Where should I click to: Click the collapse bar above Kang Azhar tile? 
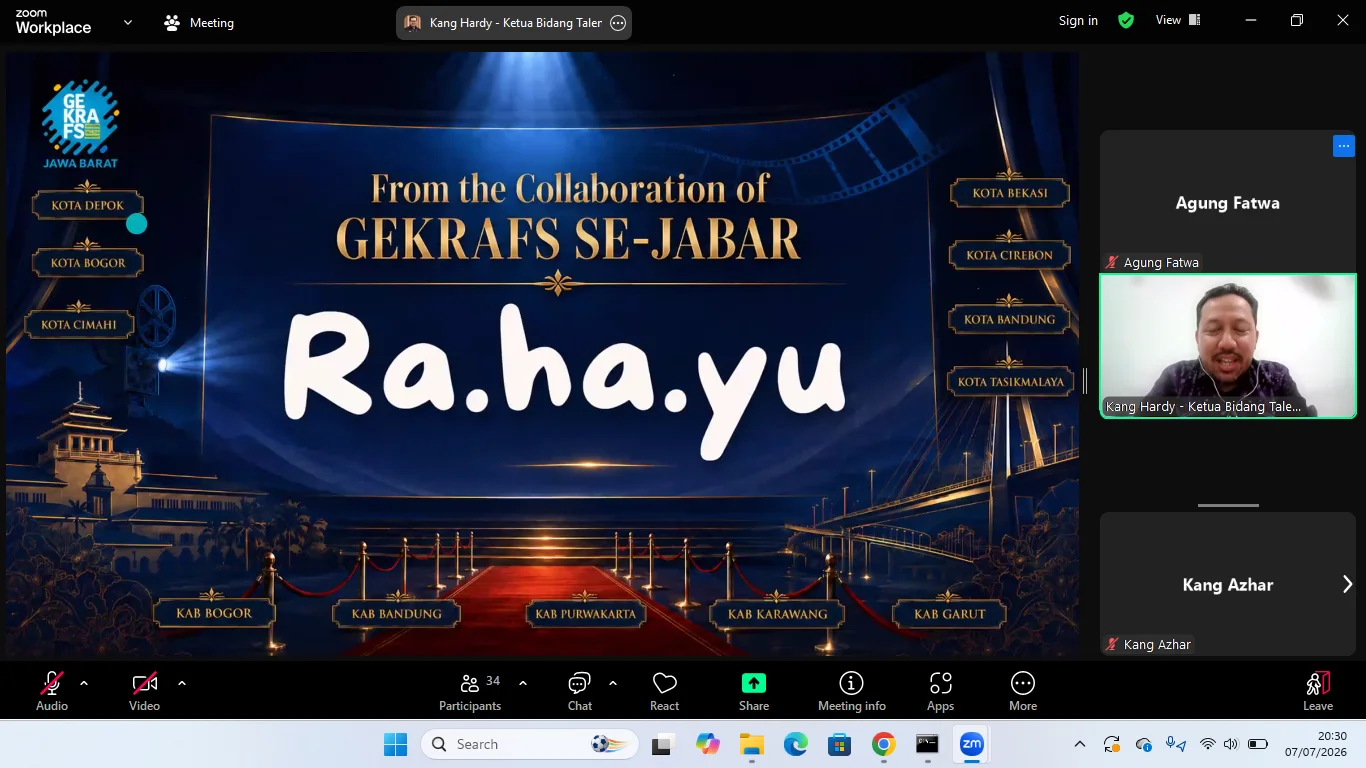tap(1228, 505)
